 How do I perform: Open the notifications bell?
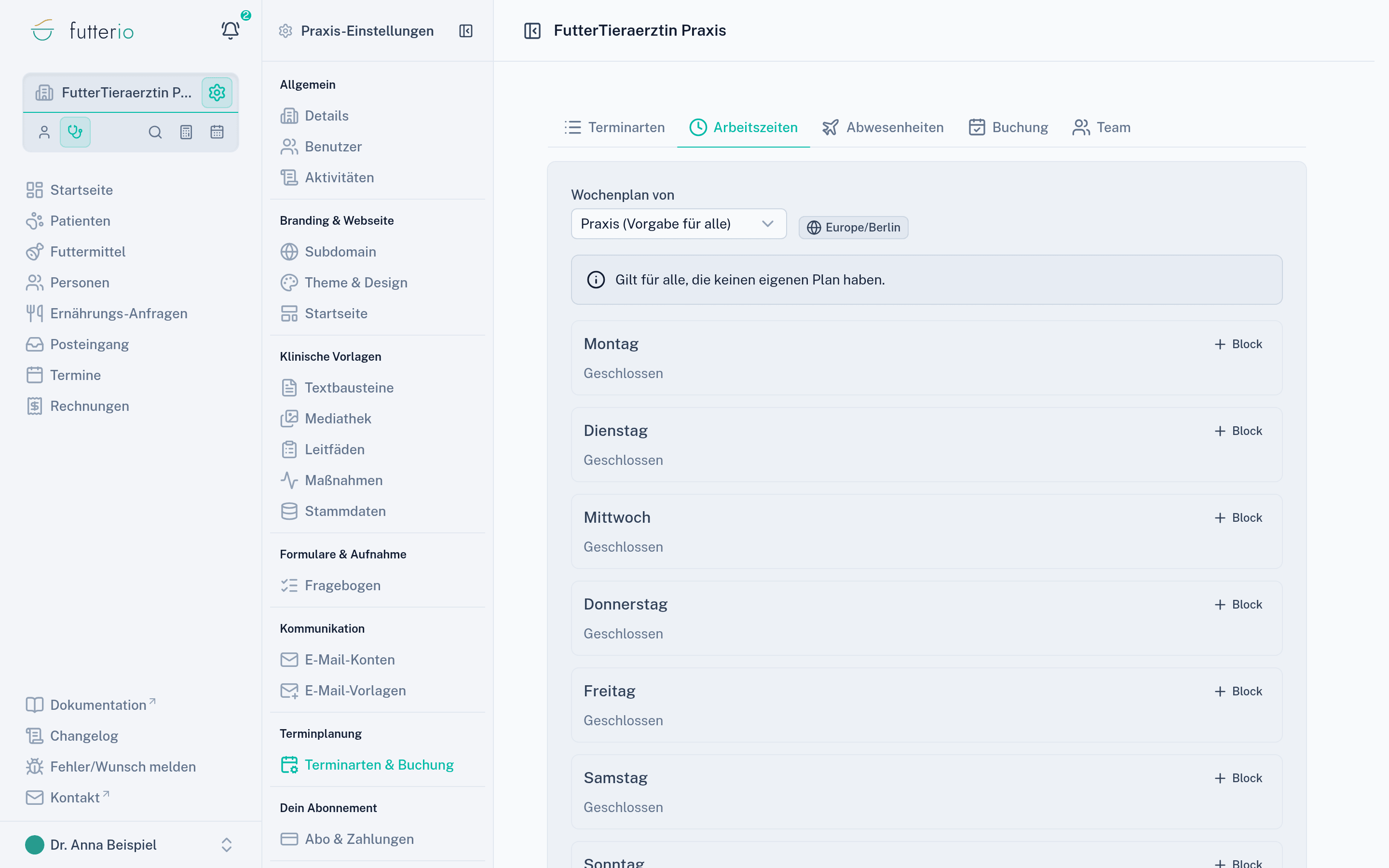pos(231,30)
